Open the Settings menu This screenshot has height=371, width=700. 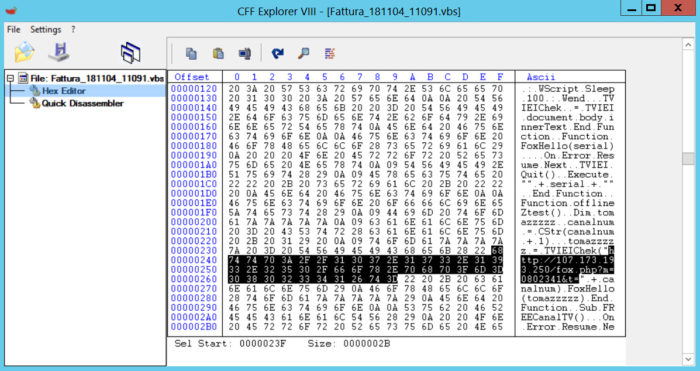pos(46,29)
